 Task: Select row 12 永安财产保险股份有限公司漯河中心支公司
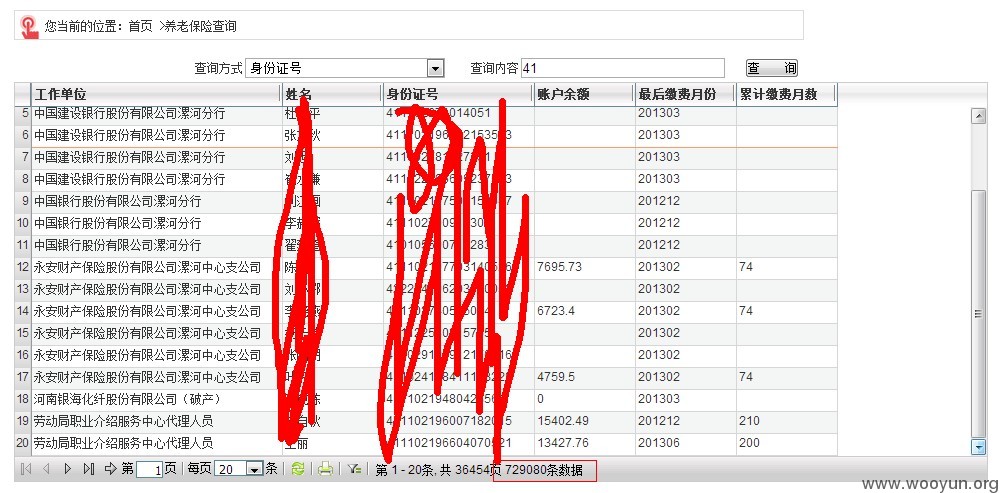[x=426, y=267]
